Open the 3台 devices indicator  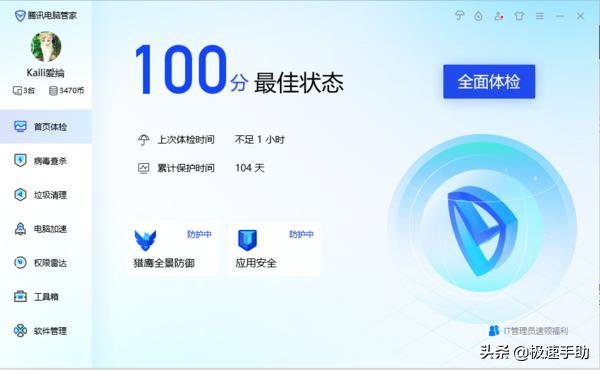24,90
